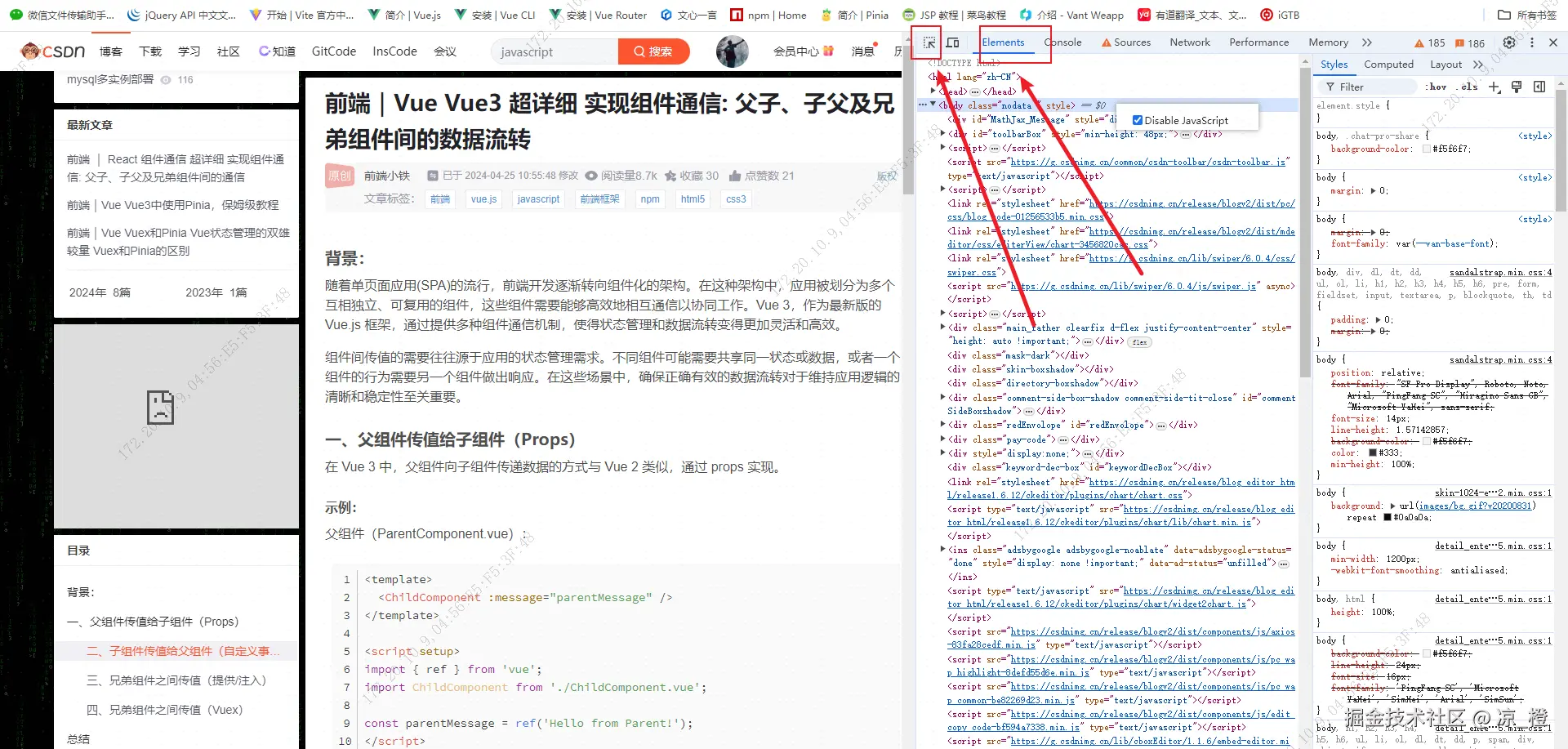Switch to the Elements tab
Viewport: 1568px width, 749px height.
pos(1003,42)
